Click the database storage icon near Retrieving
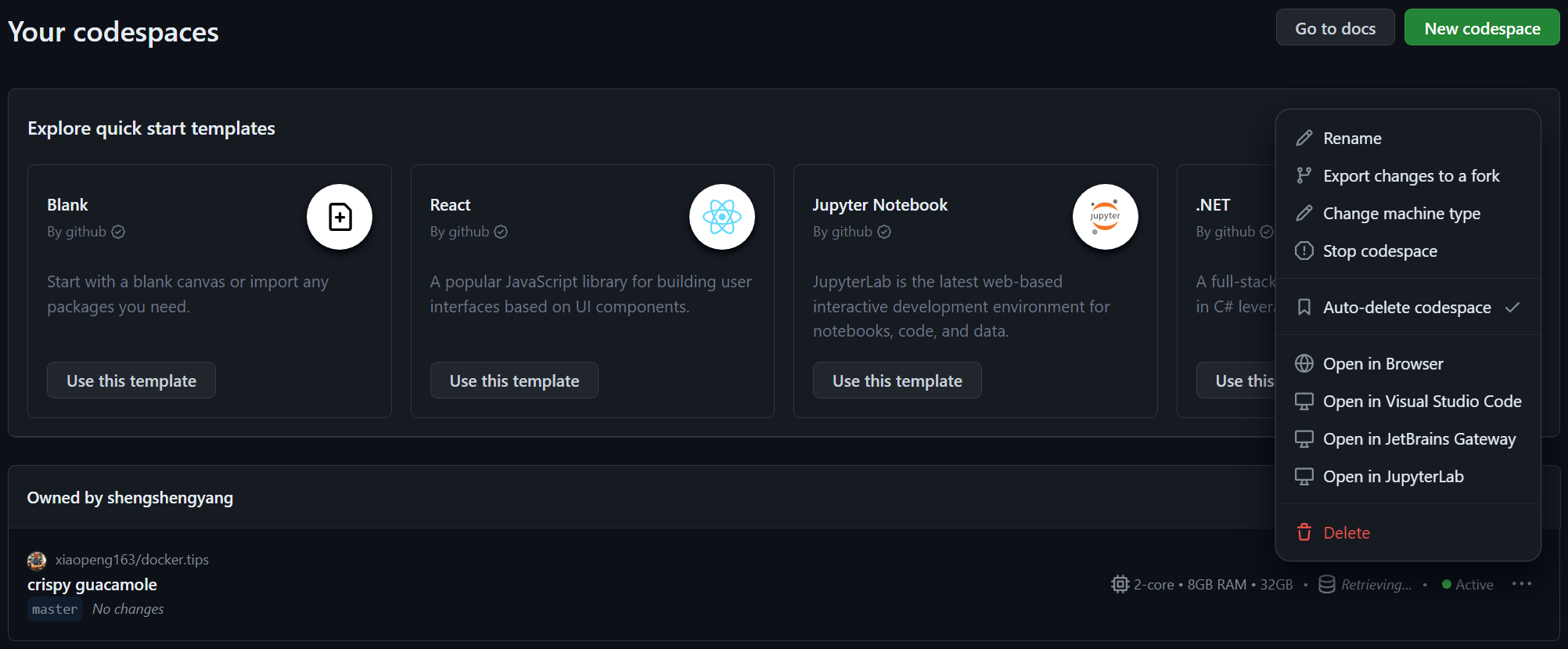Image resolution: width=1568 pixels, height=649 pixels. coord(1327,584)
